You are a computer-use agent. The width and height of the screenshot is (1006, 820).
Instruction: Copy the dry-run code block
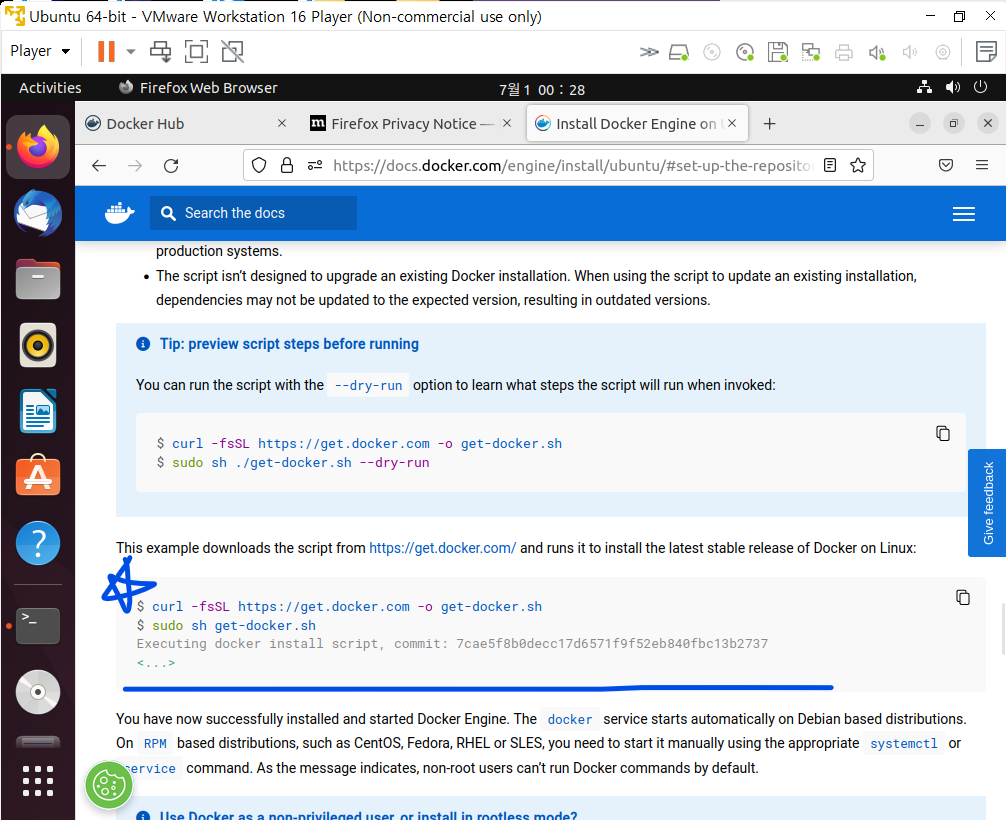[x=942, y=434]
